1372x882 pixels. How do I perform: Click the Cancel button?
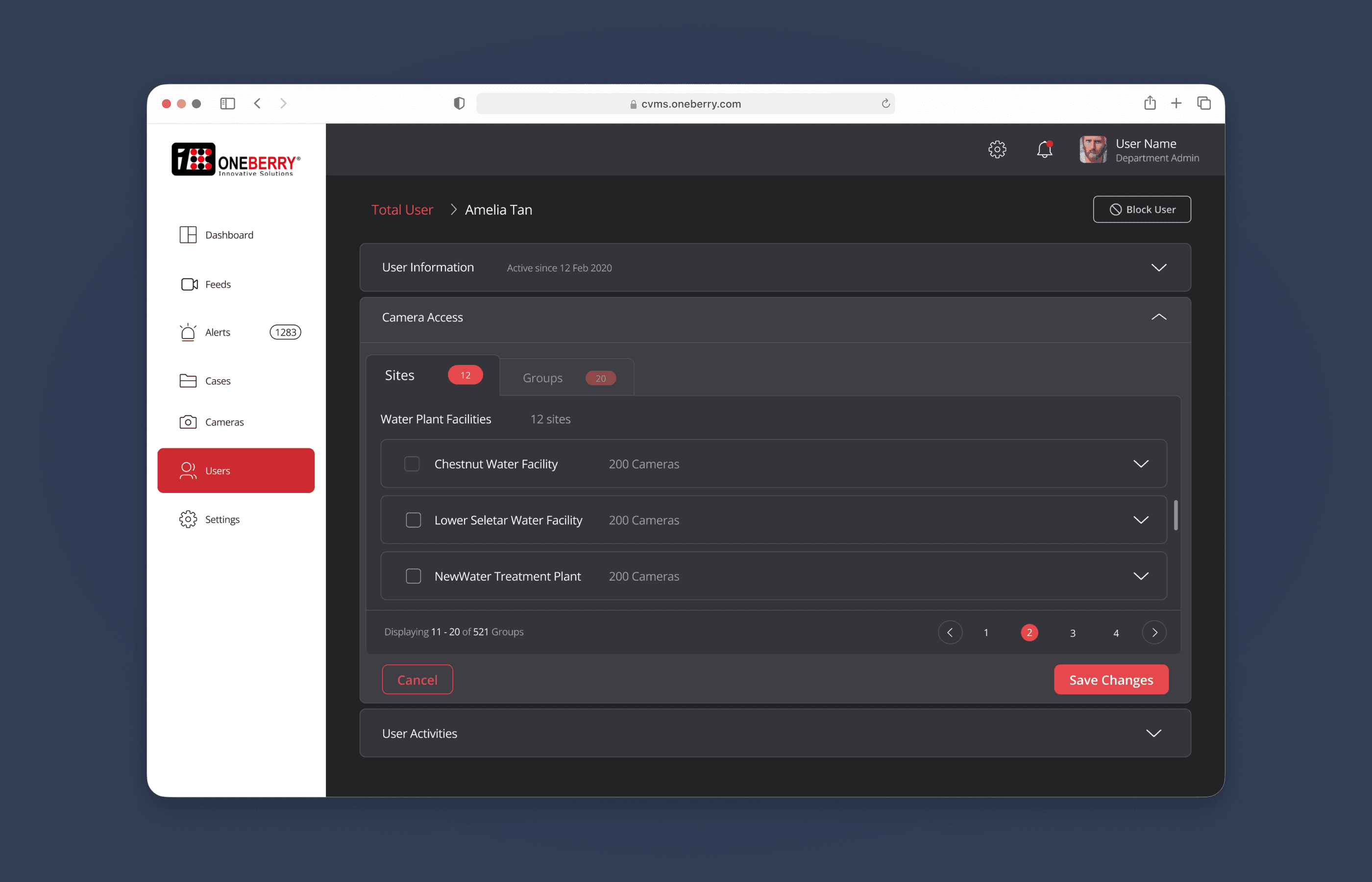click(x=417, y=680)
